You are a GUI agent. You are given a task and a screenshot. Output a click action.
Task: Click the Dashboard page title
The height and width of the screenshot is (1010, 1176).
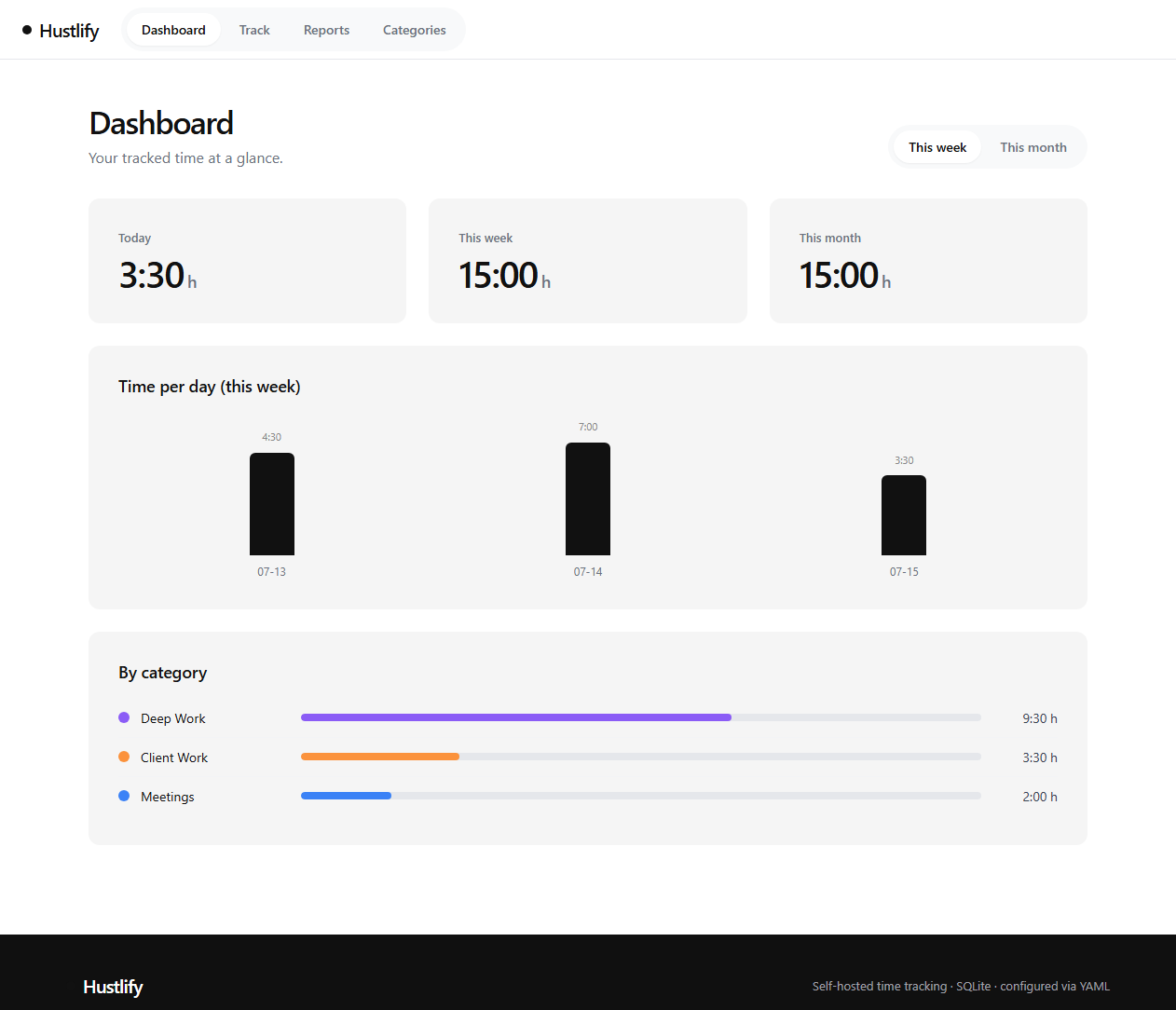(161, 123)
